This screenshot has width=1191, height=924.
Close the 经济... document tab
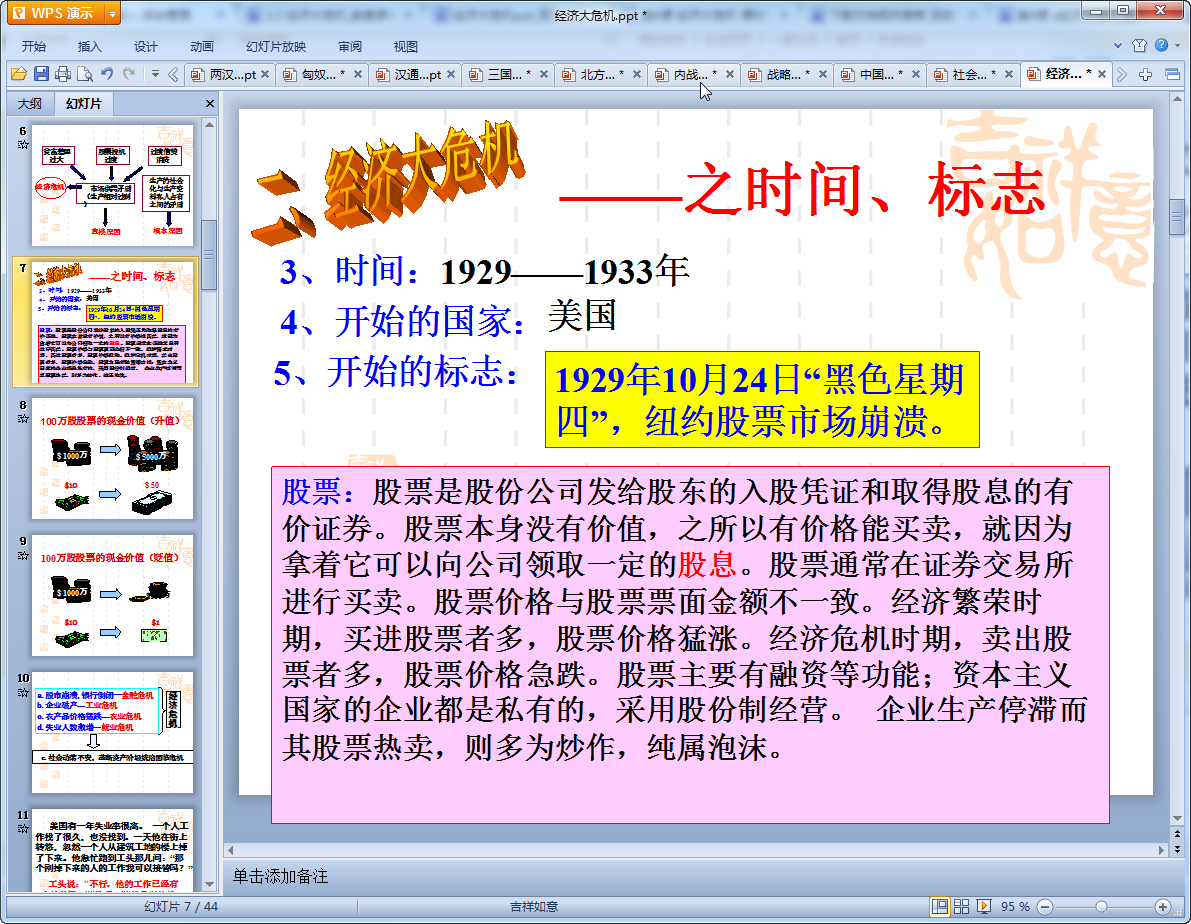1102,74
